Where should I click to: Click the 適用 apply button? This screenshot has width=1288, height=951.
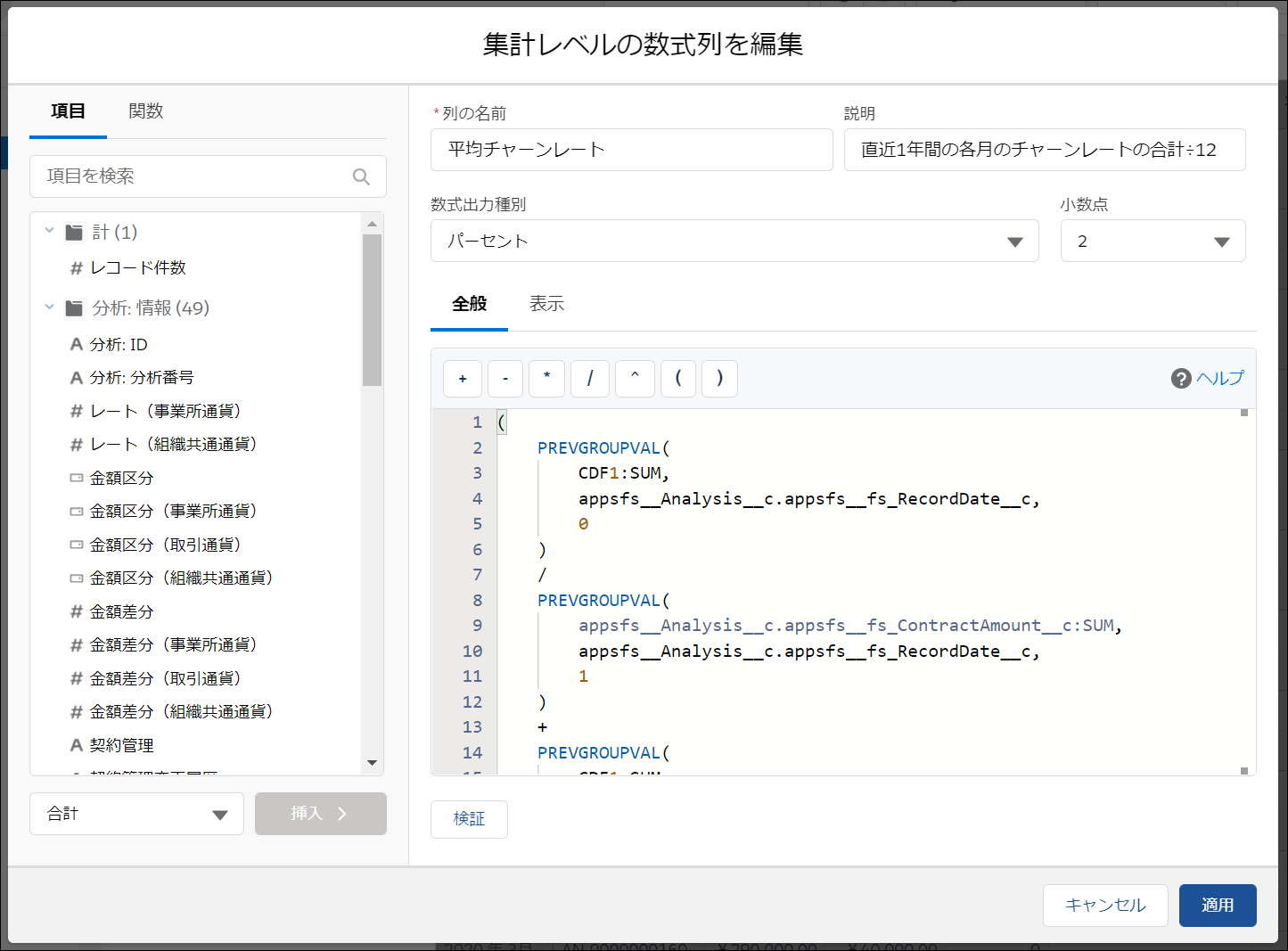pos(1217,906)
